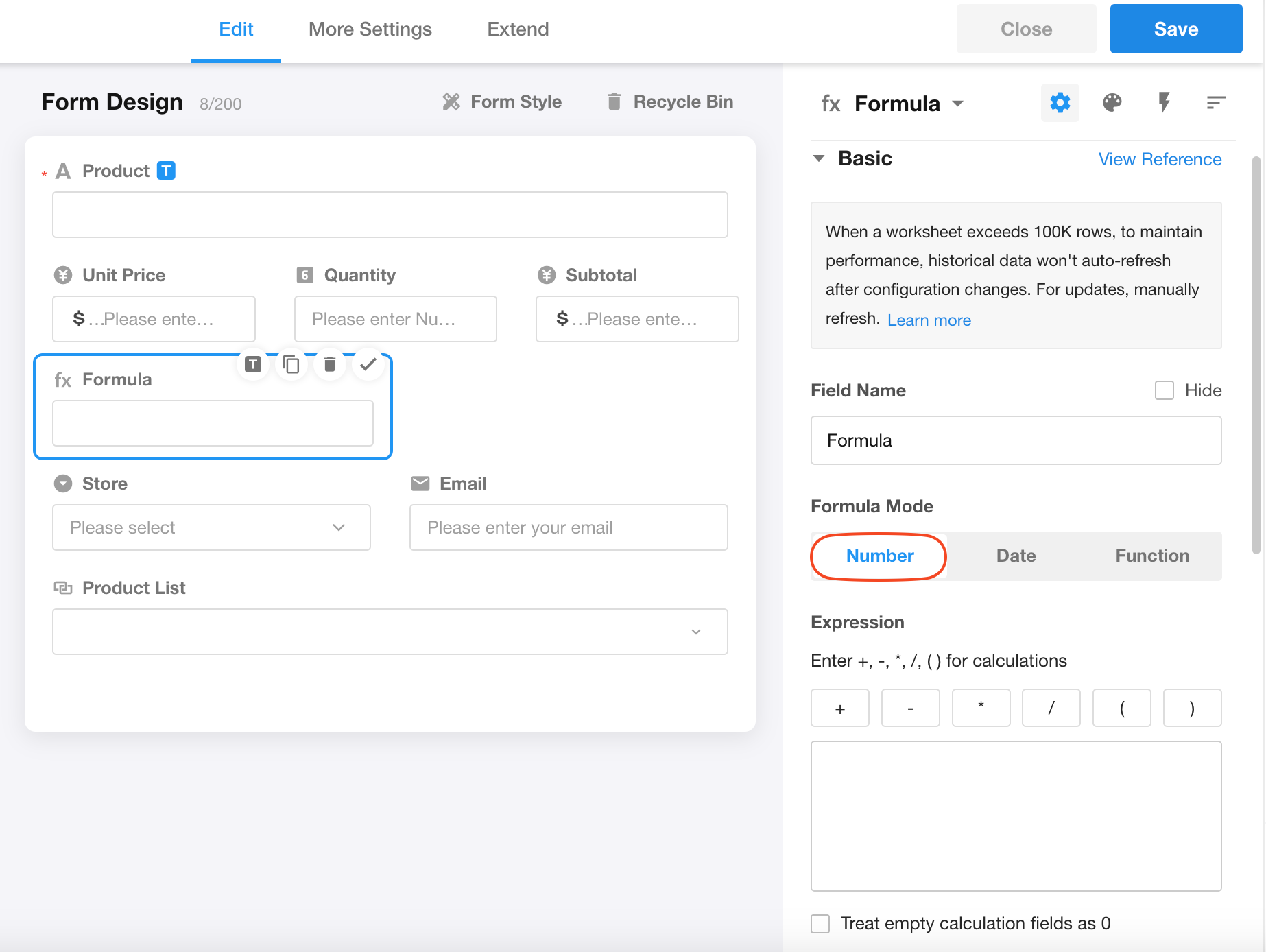Open the Extend tab
This screenshot has width=1266, height=952.
[x=518, y=29]
